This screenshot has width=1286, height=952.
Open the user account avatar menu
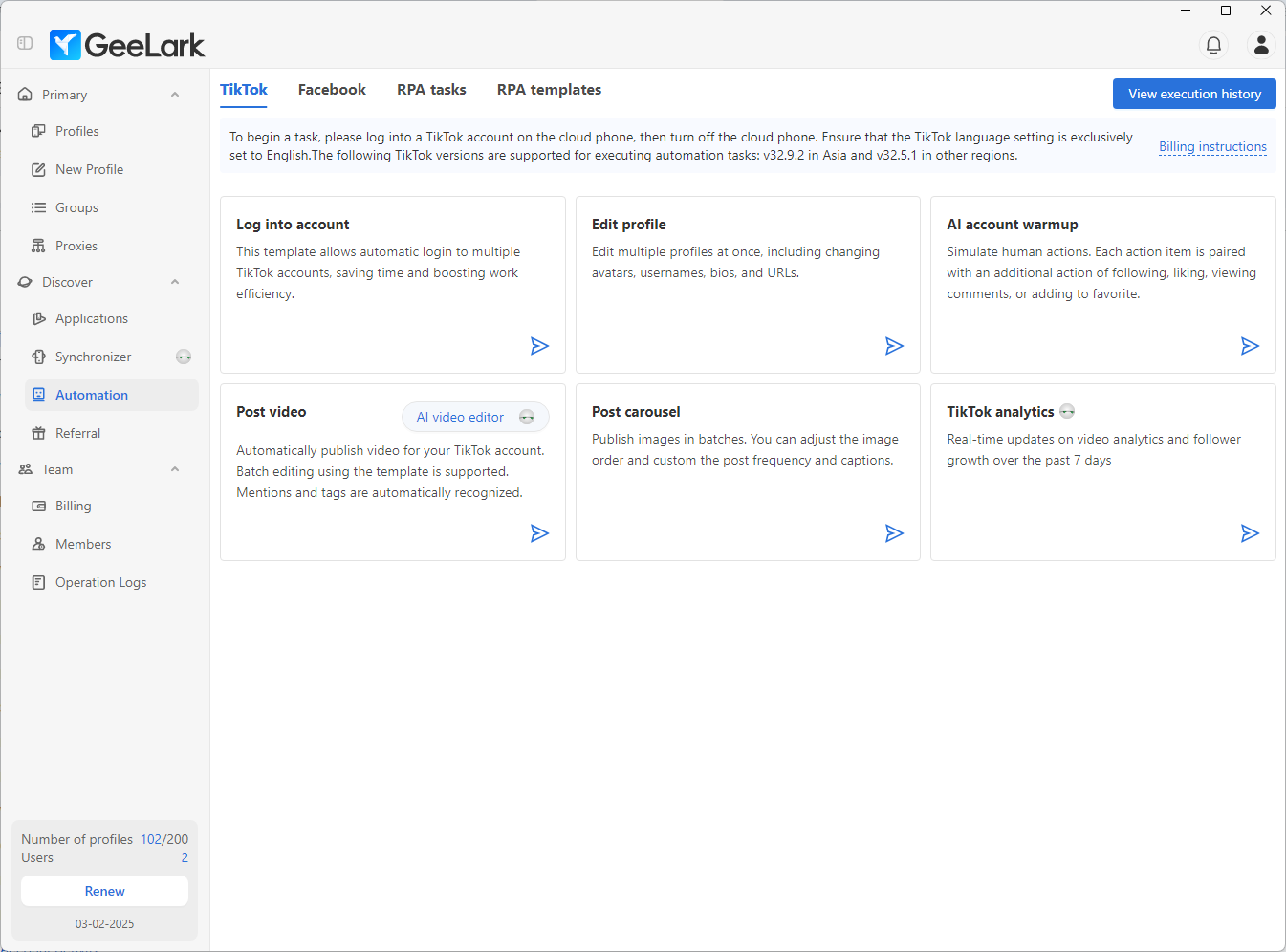1261,45
